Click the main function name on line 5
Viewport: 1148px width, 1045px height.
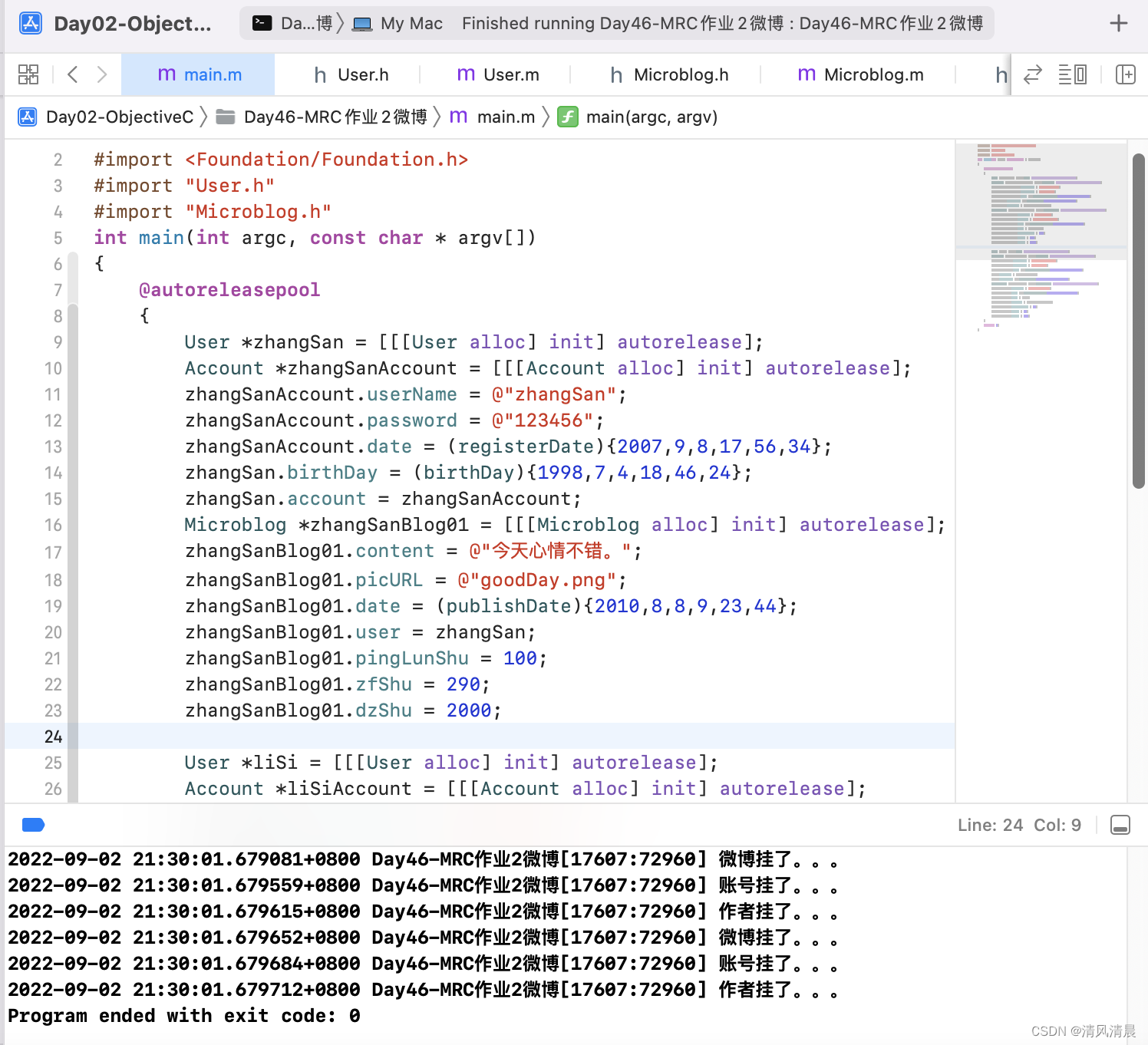click(161, 238)
